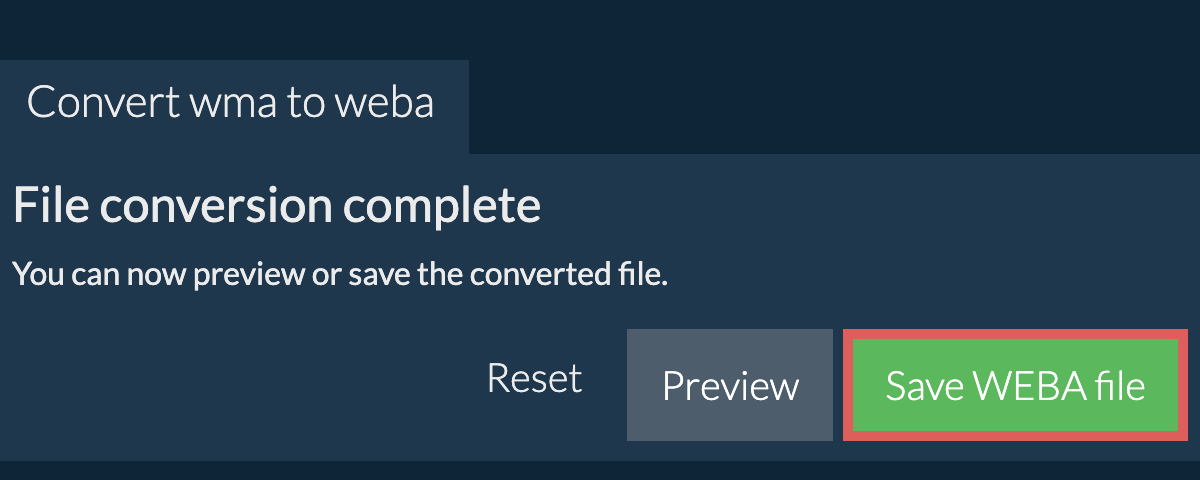The height and width of the screenshot is (480, 1200).
Task: Select the Convert wma to weba tab
Action: click(x=231, y=103)
